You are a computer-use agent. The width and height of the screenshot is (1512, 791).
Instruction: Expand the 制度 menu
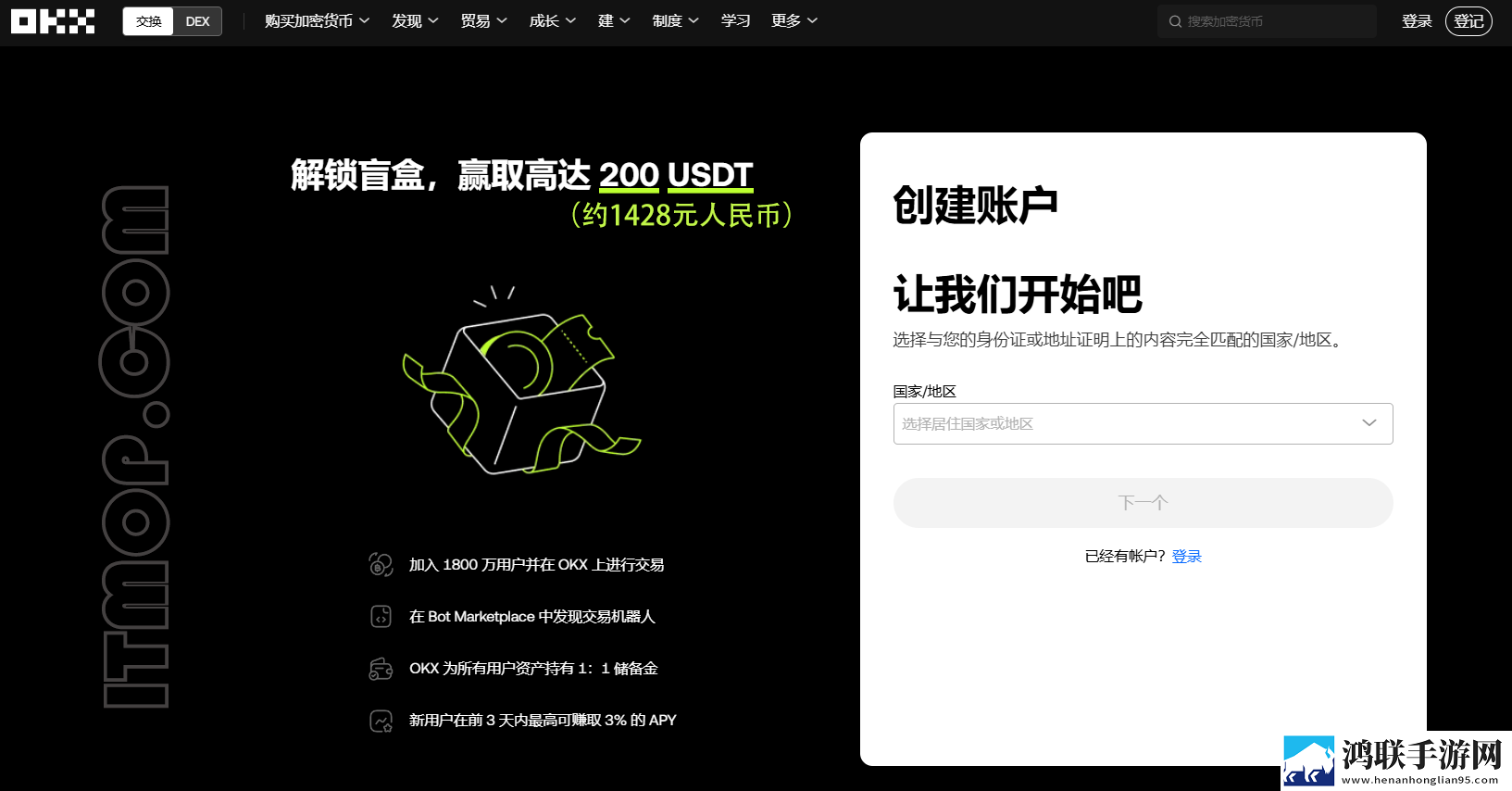point(675,21)
